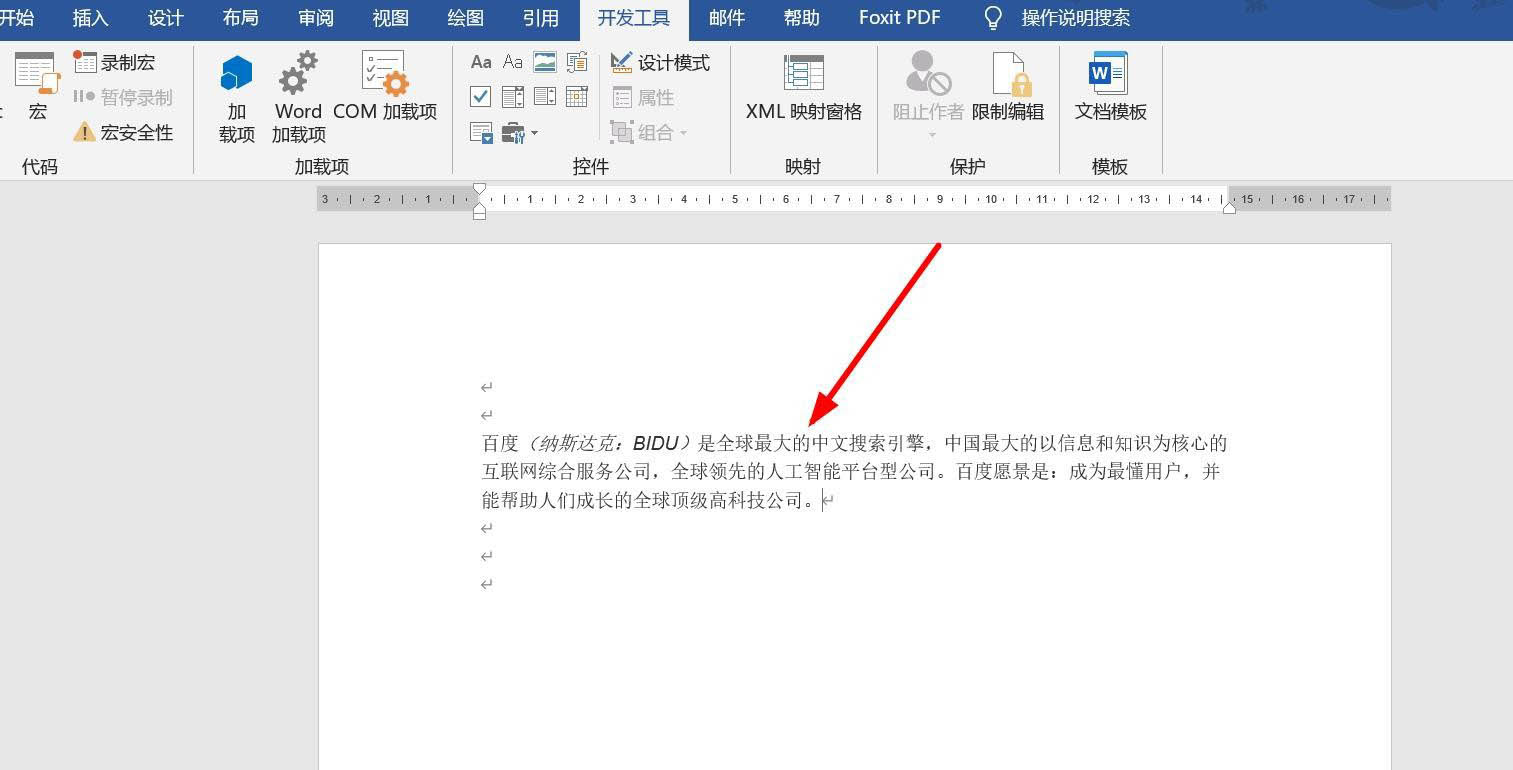This screenshot has height=770, width=1513.
Task: Click the first line indent marker on ruler
Action: click(x=479, y=189)
